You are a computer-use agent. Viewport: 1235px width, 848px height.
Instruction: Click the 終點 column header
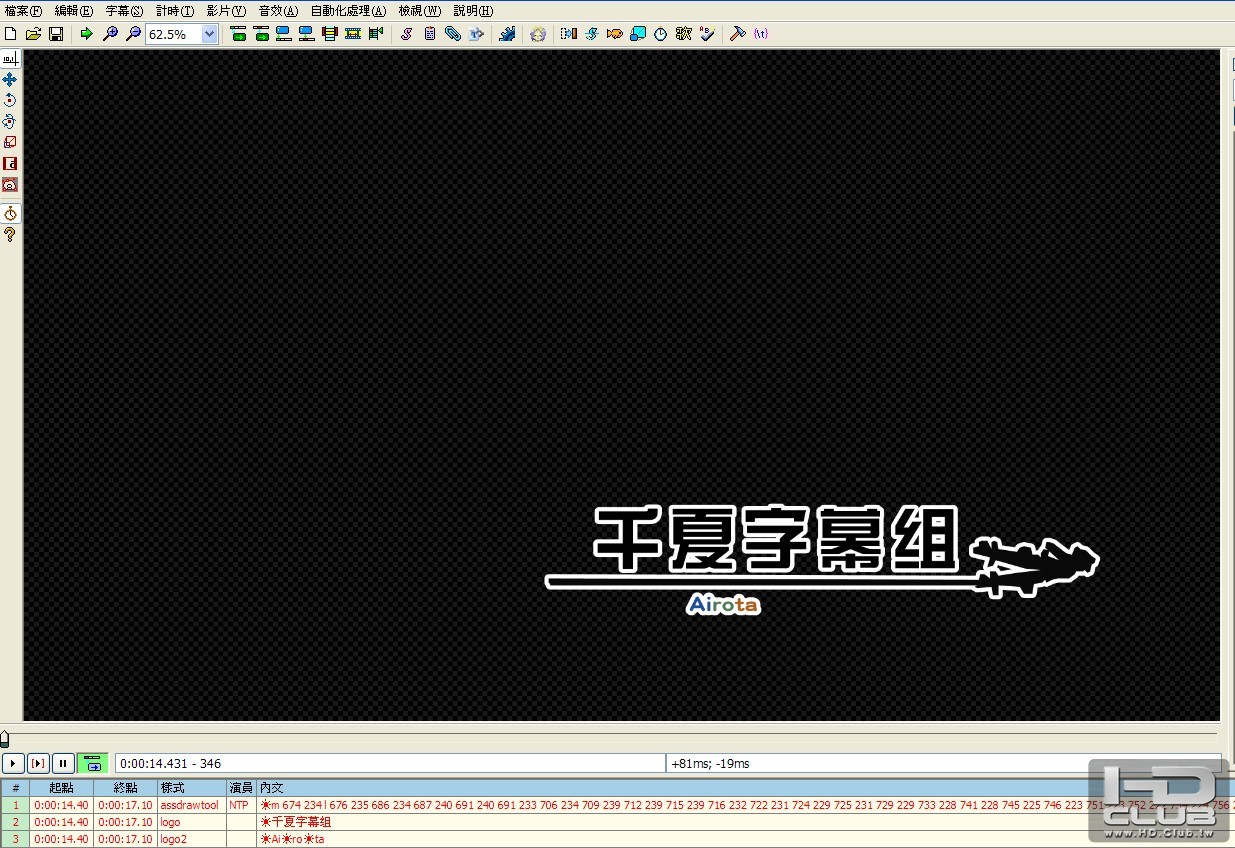(x=125, y=788)
